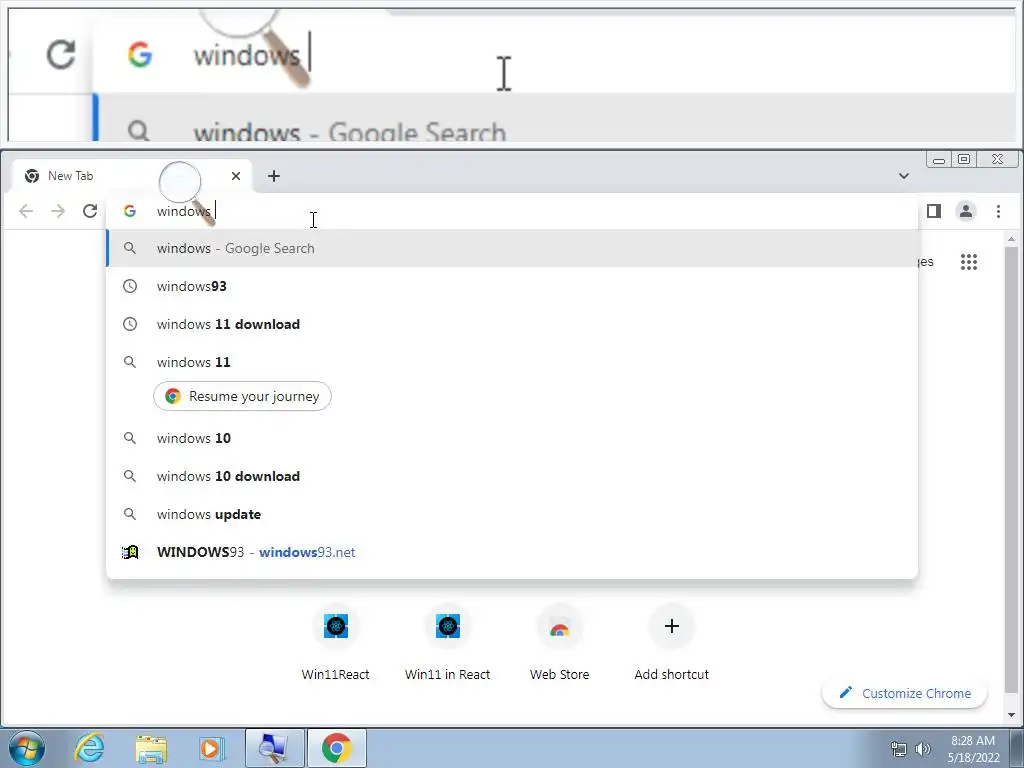Click the 'Resume your journey' chip
The image size is (1024, 768).
pyautogui.click(x=242, y=396)
